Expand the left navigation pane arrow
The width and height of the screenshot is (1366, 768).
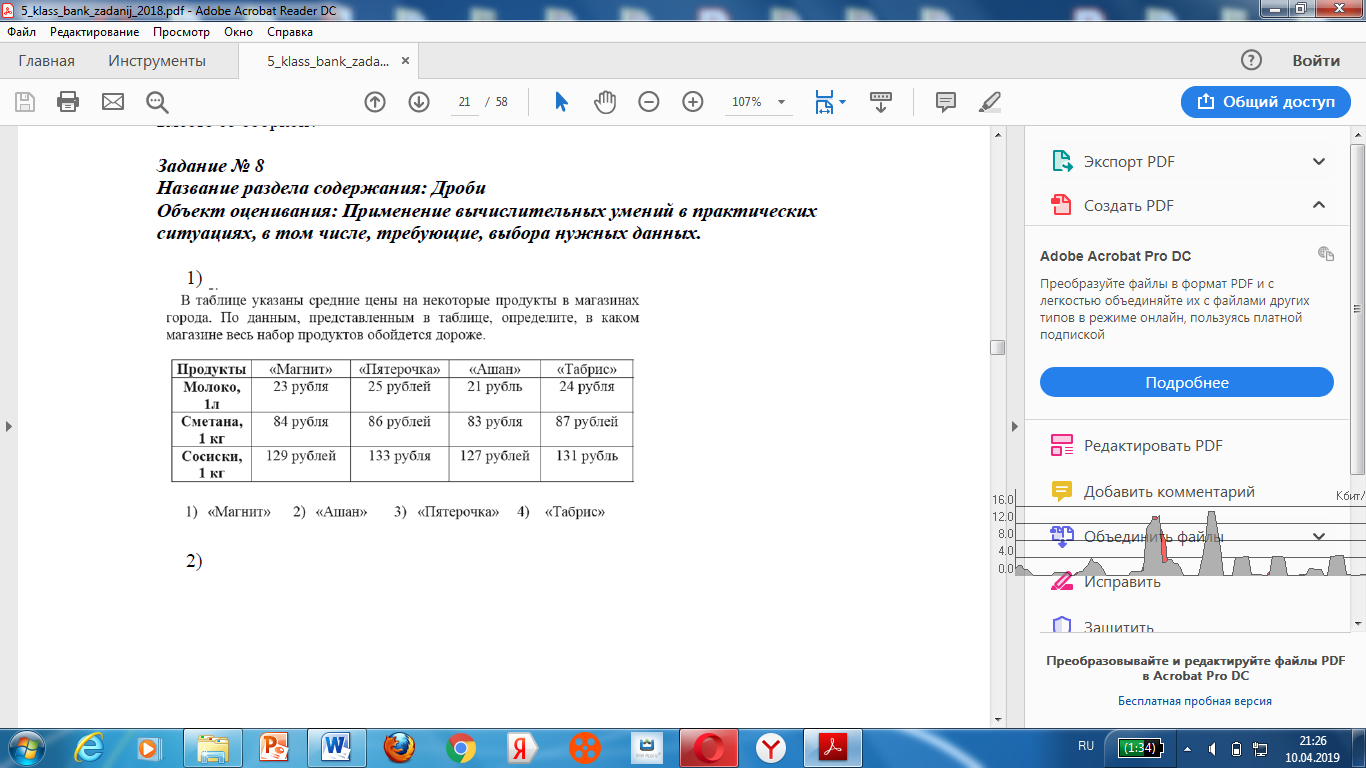tap(8, 426)
